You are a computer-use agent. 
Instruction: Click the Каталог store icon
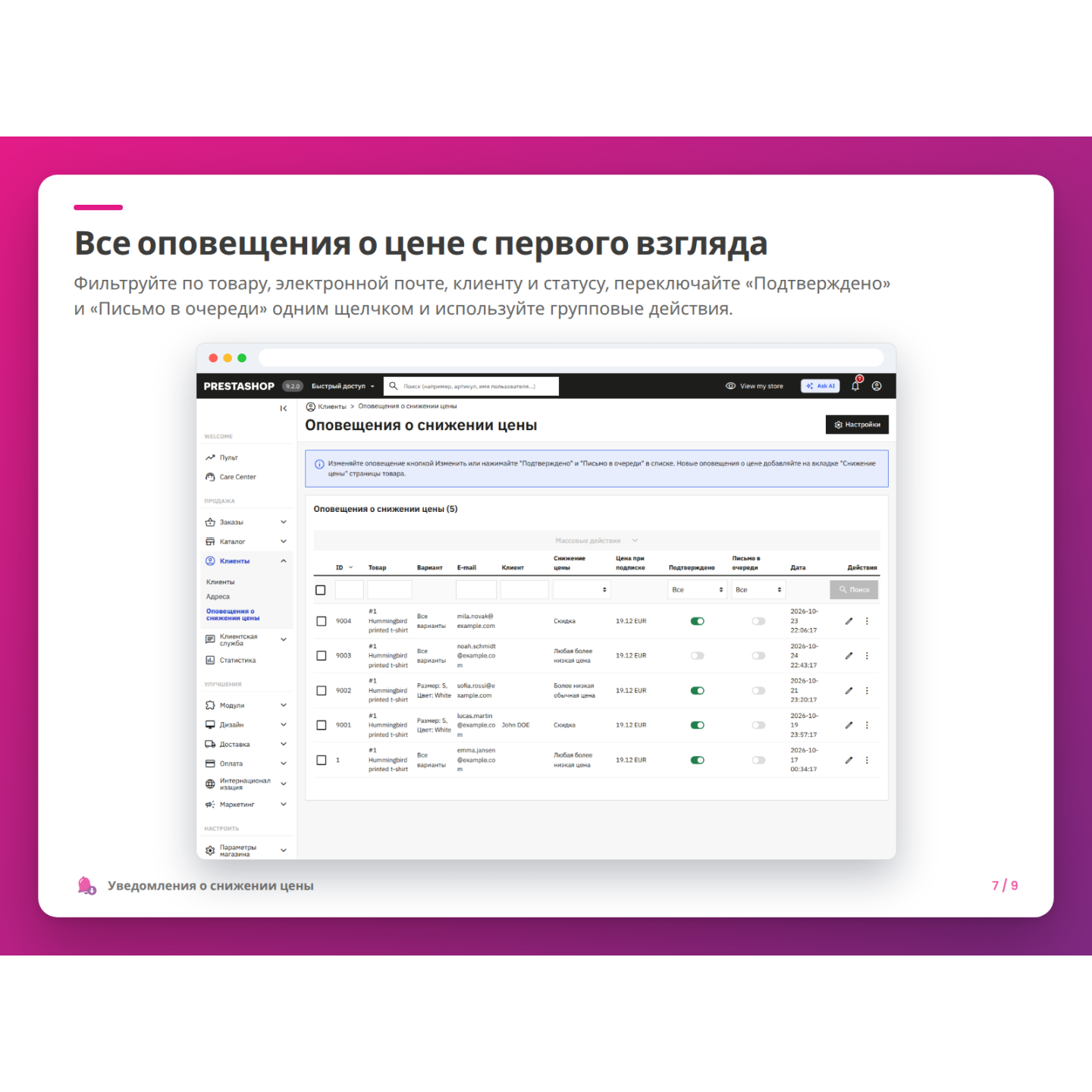tap(210, 541)
